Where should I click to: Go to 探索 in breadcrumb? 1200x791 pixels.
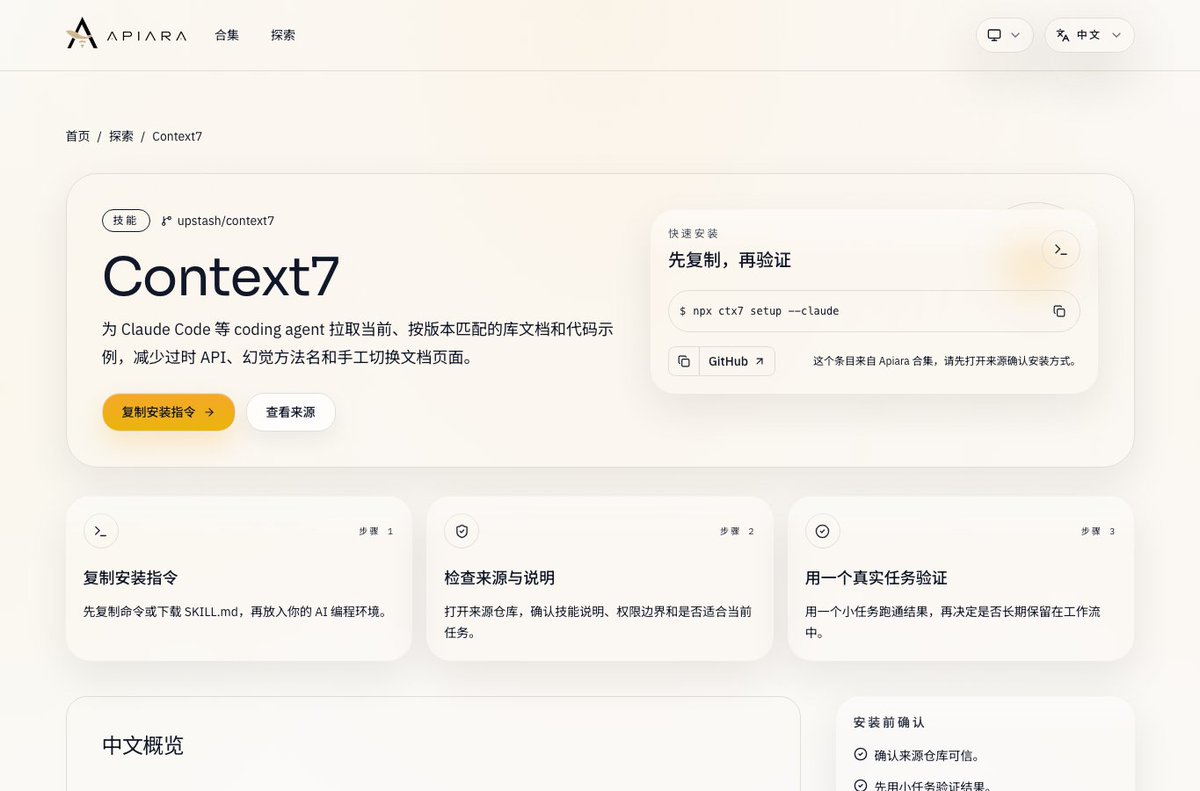121,136
